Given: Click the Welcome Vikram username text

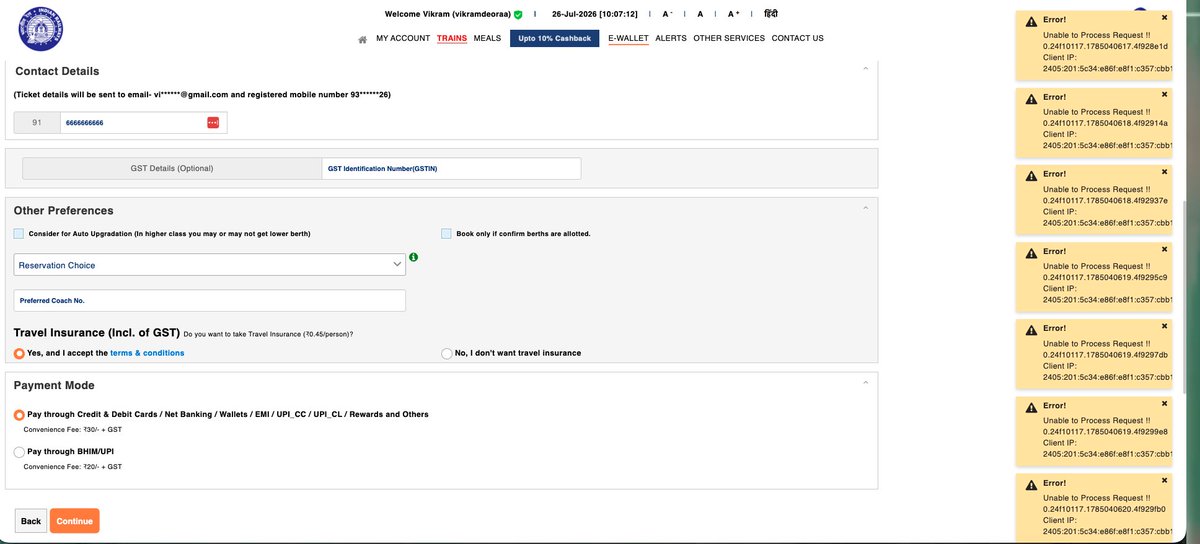Looking at the screenshot, I should [x=448, y=15].
